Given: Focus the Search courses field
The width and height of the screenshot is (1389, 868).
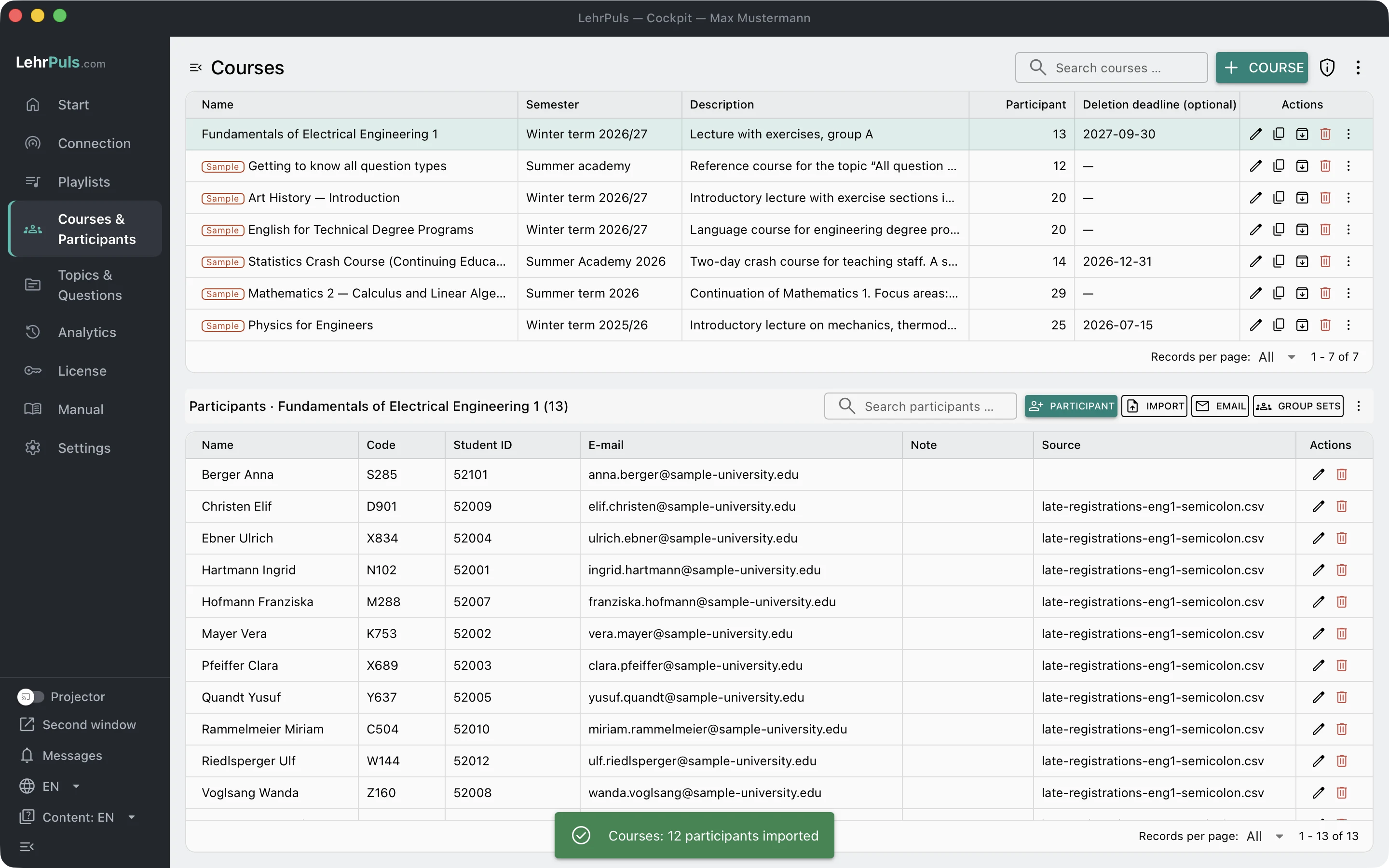Looking at the screenshot, I should click(1111, 68).
